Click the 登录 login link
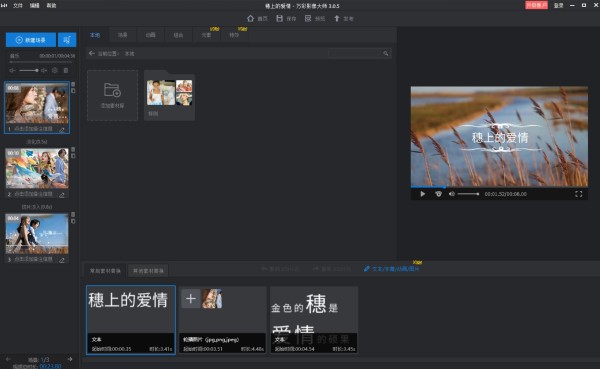600x369 pixels. click(x=559, y=5)
